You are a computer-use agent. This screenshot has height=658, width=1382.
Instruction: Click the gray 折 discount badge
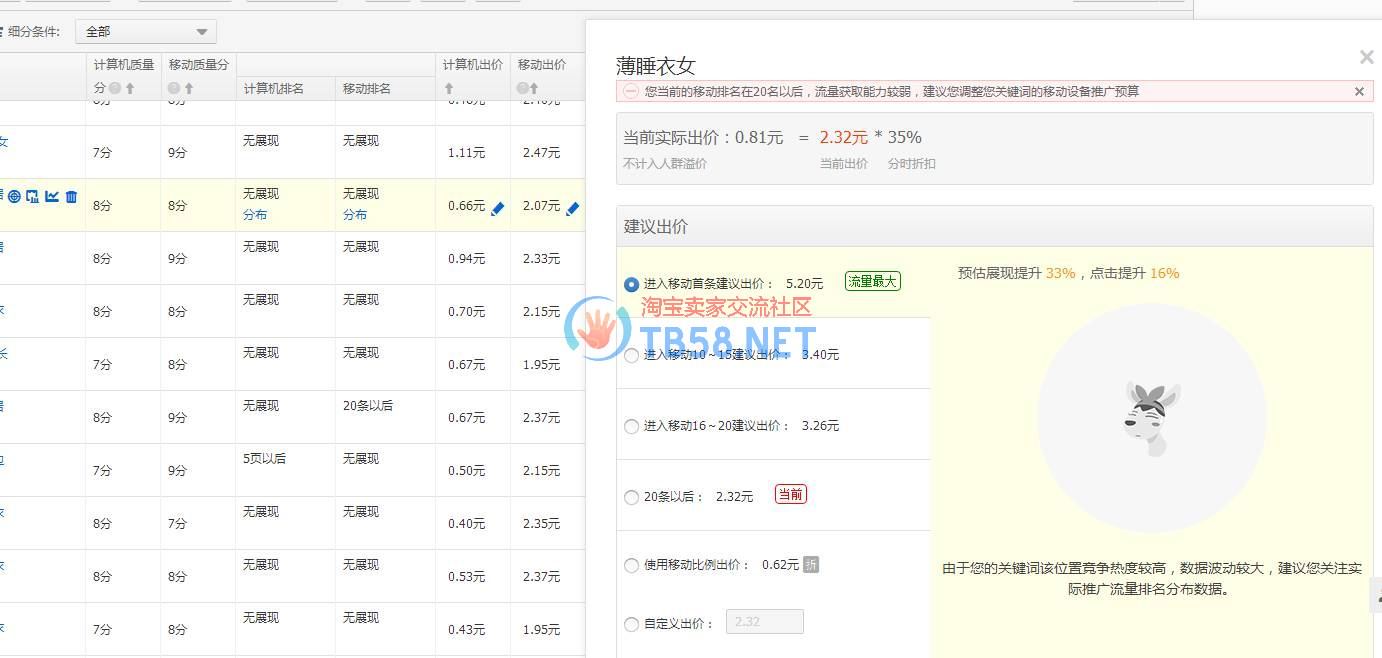point(811,565)
